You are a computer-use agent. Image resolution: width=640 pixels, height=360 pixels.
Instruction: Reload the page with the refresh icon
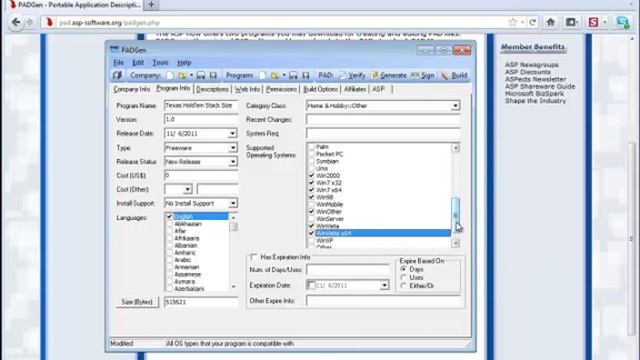tap(533, 22)
